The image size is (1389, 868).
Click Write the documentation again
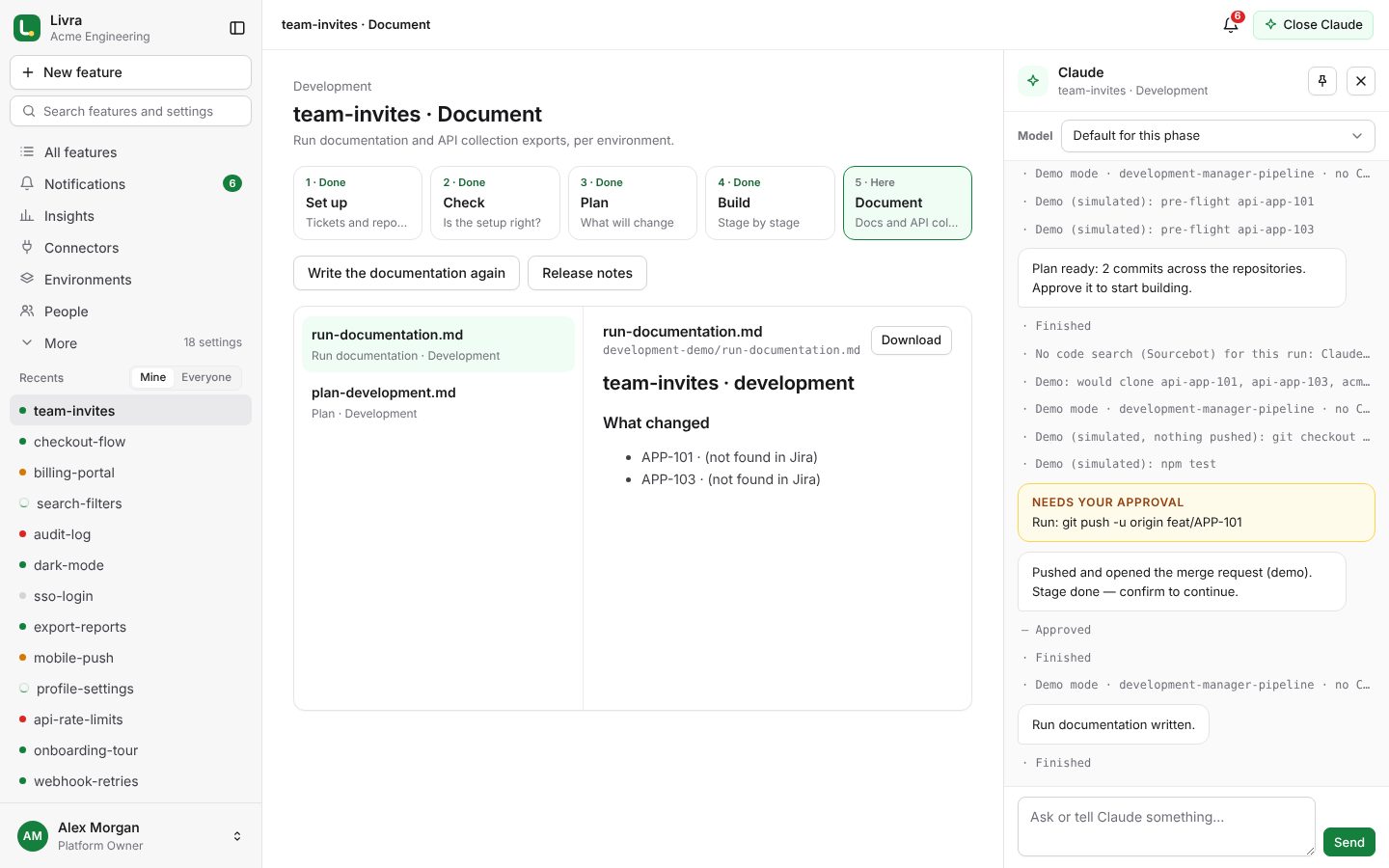click(406, 273)
